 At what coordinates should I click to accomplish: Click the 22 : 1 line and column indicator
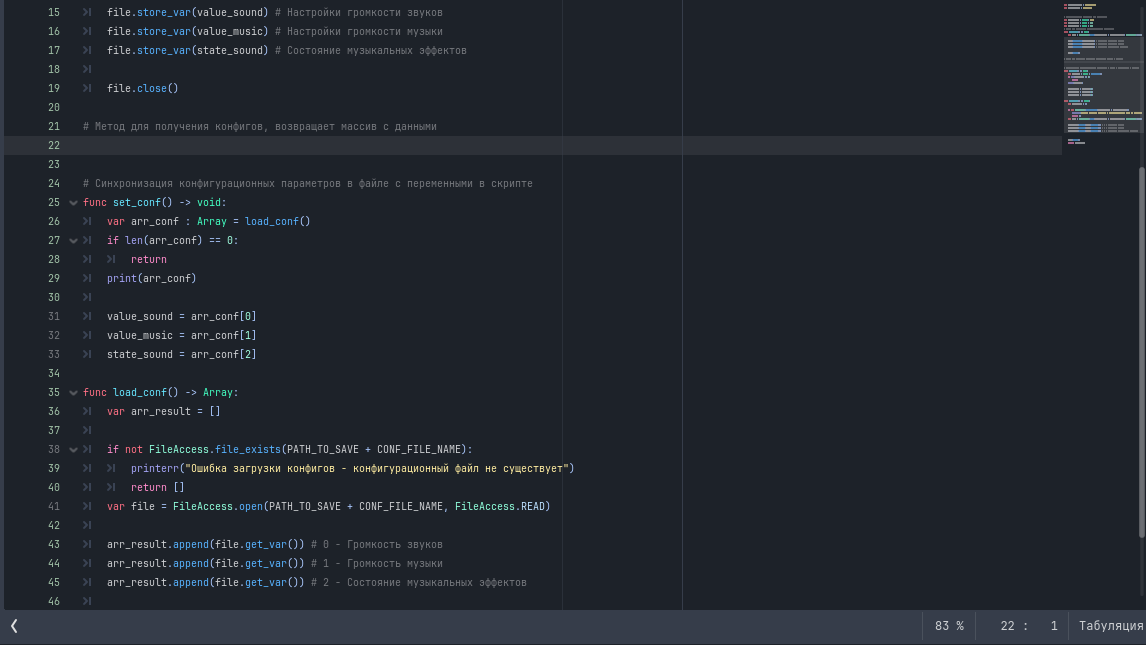tap(1029, 626)
